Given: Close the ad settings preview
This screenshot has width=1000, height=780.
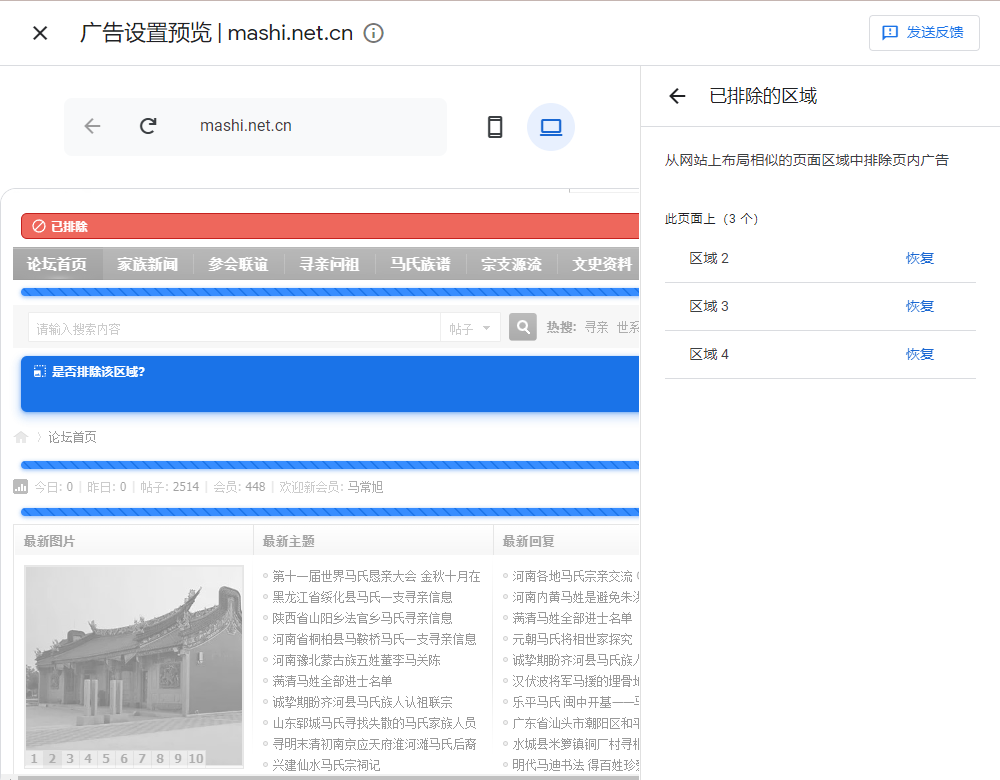Looking at the screenshot, I should (x=40, y=33).
